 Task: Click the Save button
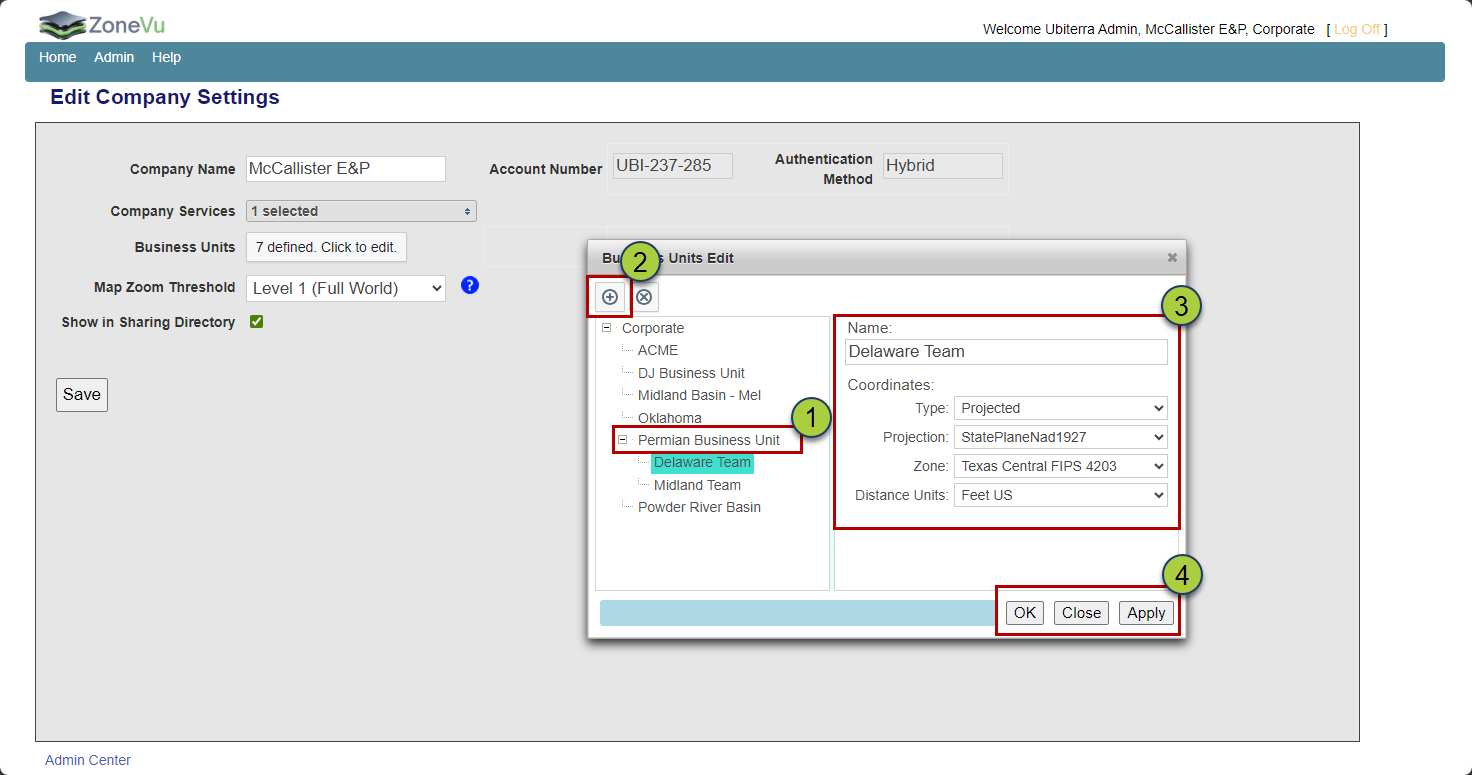pyautogui.click(x=82, y=394)
